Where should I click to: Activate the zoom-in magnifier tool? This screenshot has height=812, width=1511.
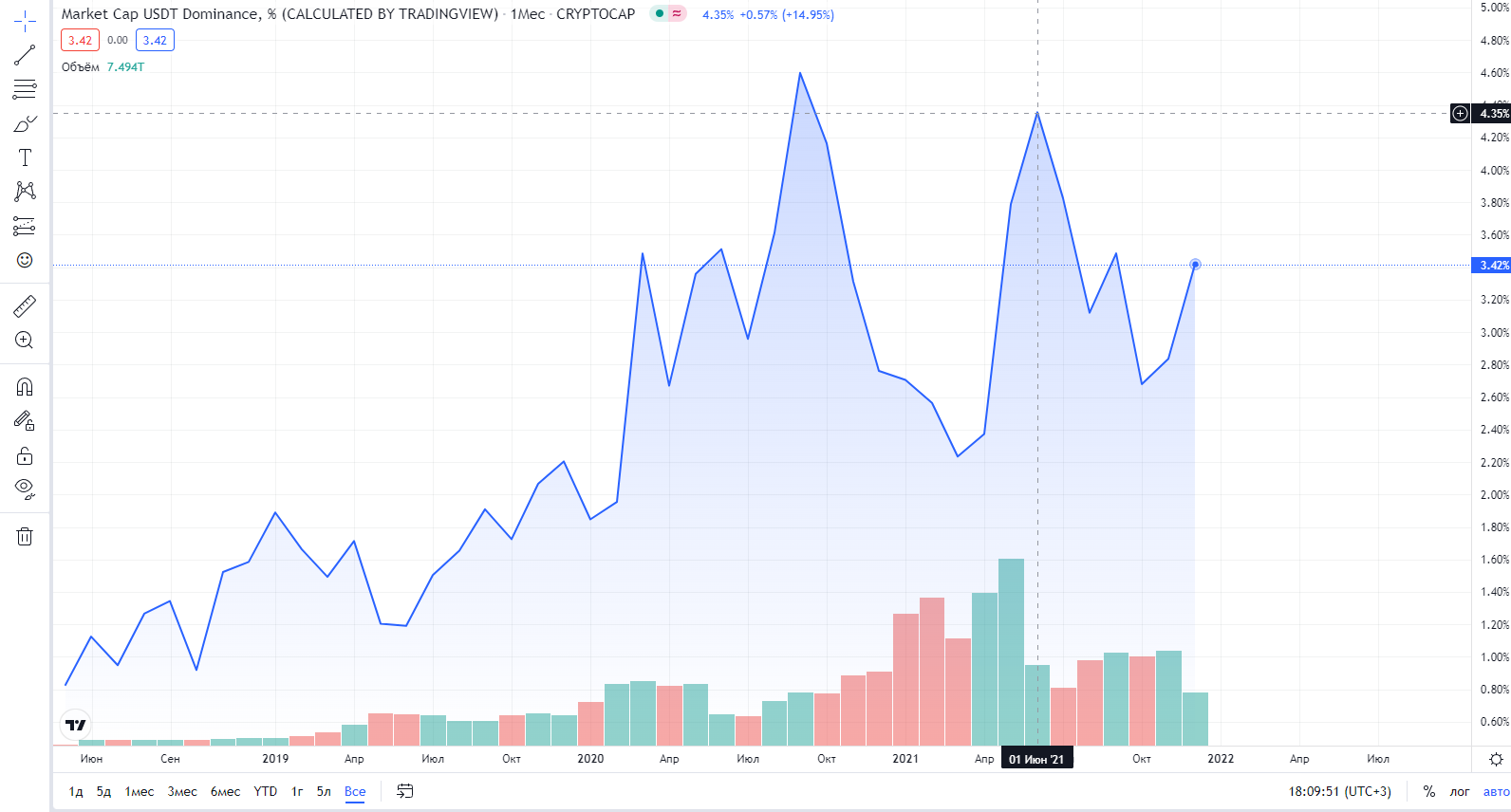[25, 340]
